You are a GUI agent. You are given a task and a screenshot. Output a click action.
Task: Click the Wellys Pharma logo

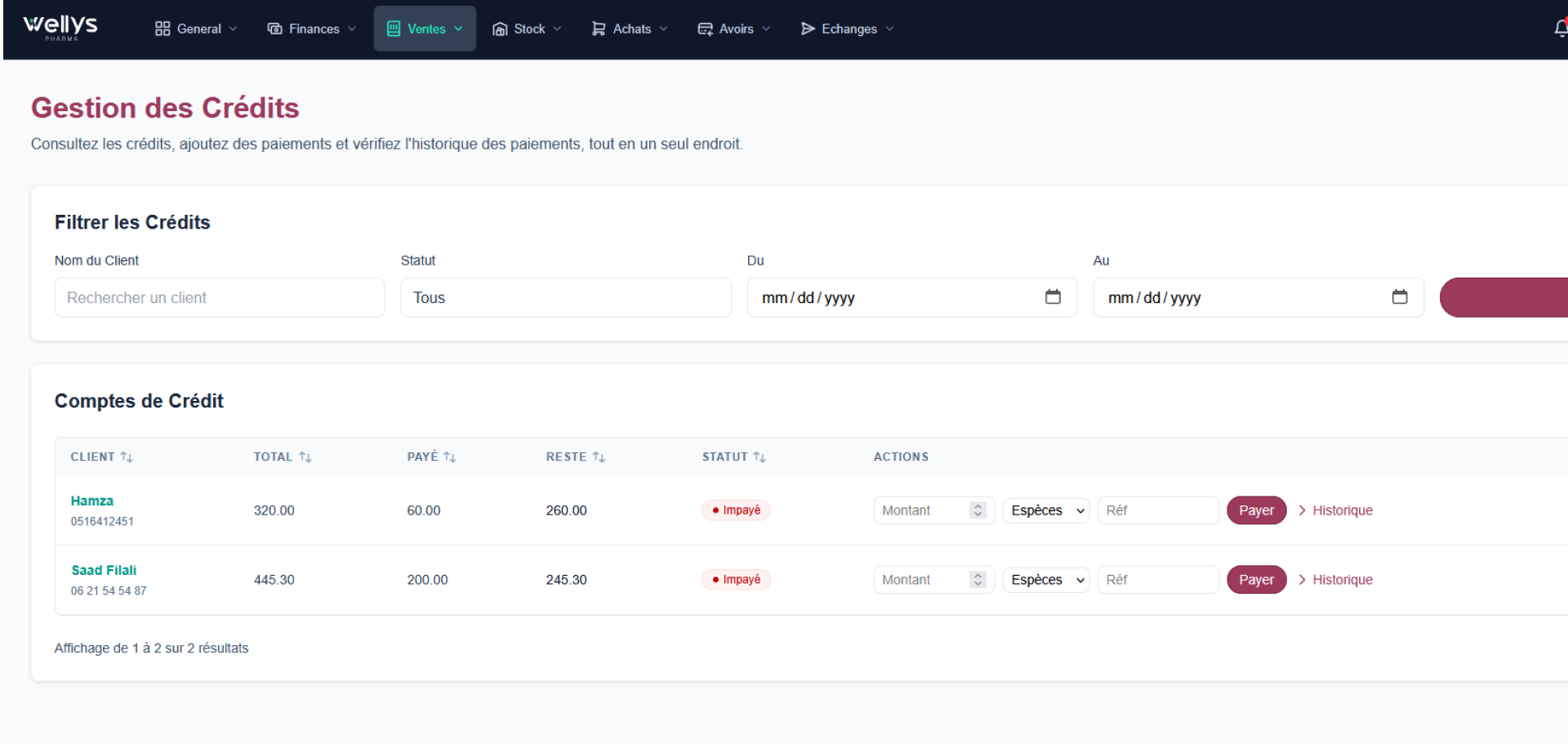(60, 28)
